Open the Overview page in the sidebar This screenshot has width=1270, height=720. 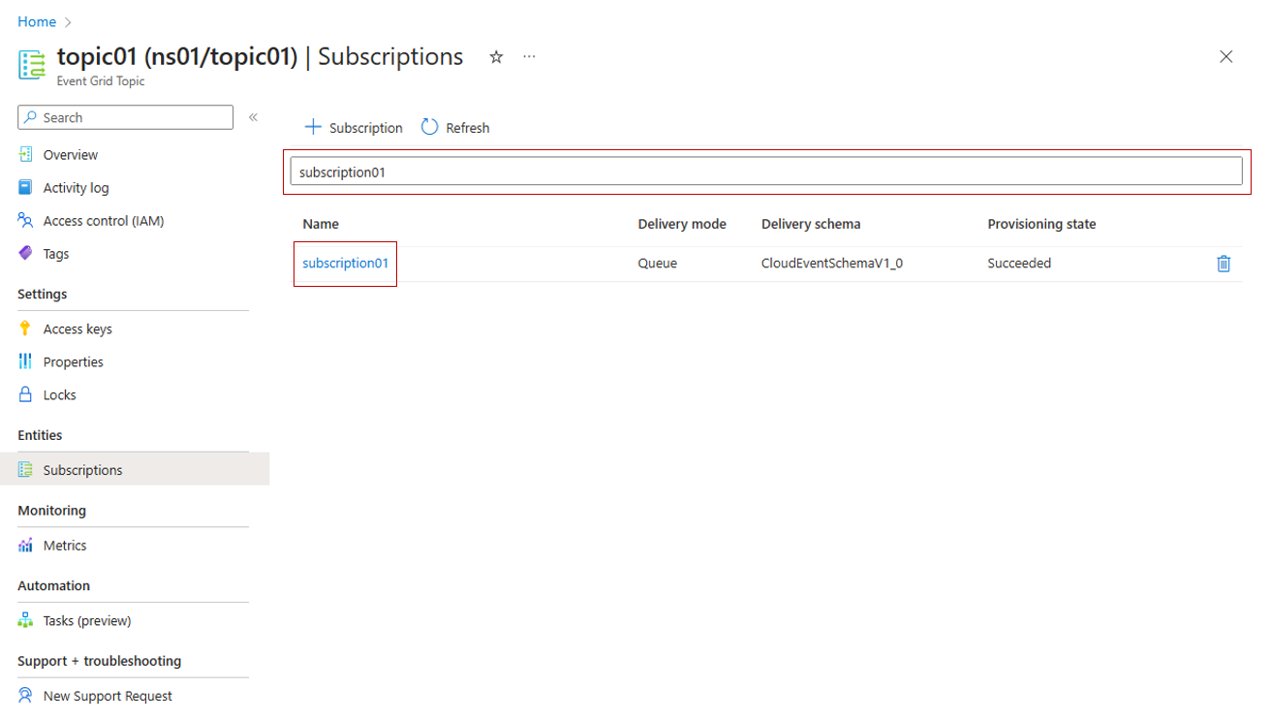(x=70, y=155)
